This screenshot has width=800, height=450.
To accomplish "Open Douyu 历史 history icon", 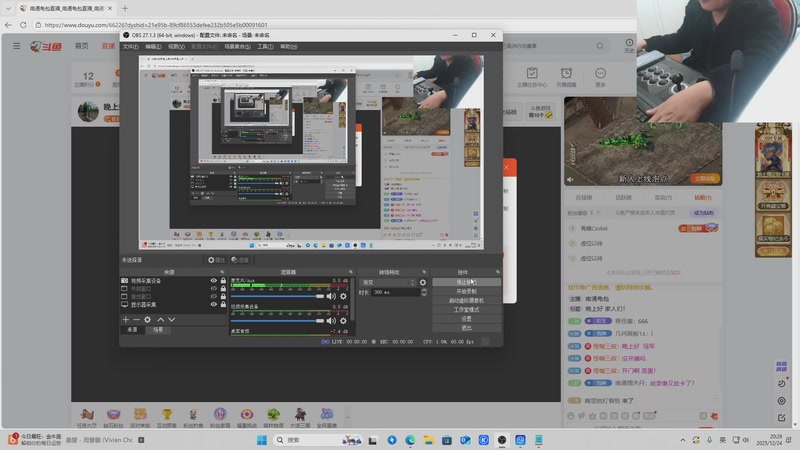I will click(x=629, y=45).
